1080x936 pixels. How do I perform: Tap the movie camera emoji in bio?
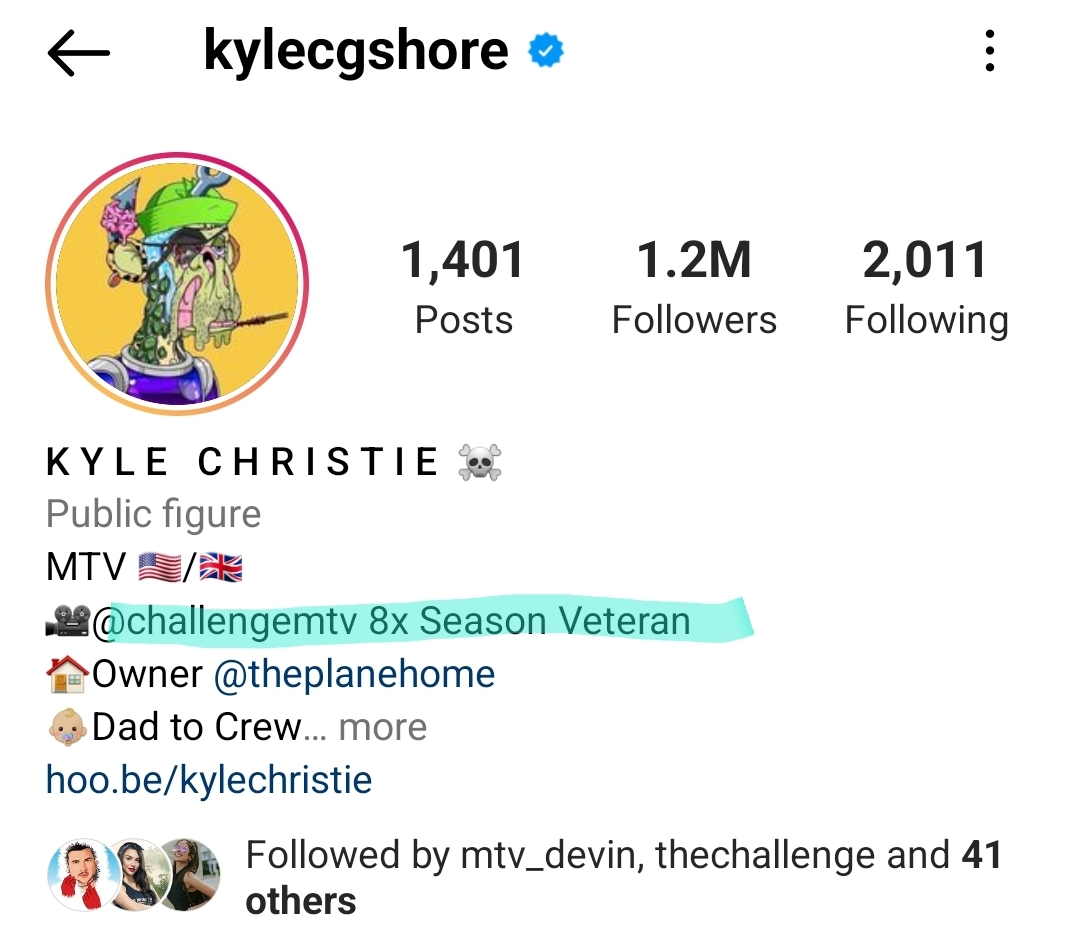click(68, 621)
